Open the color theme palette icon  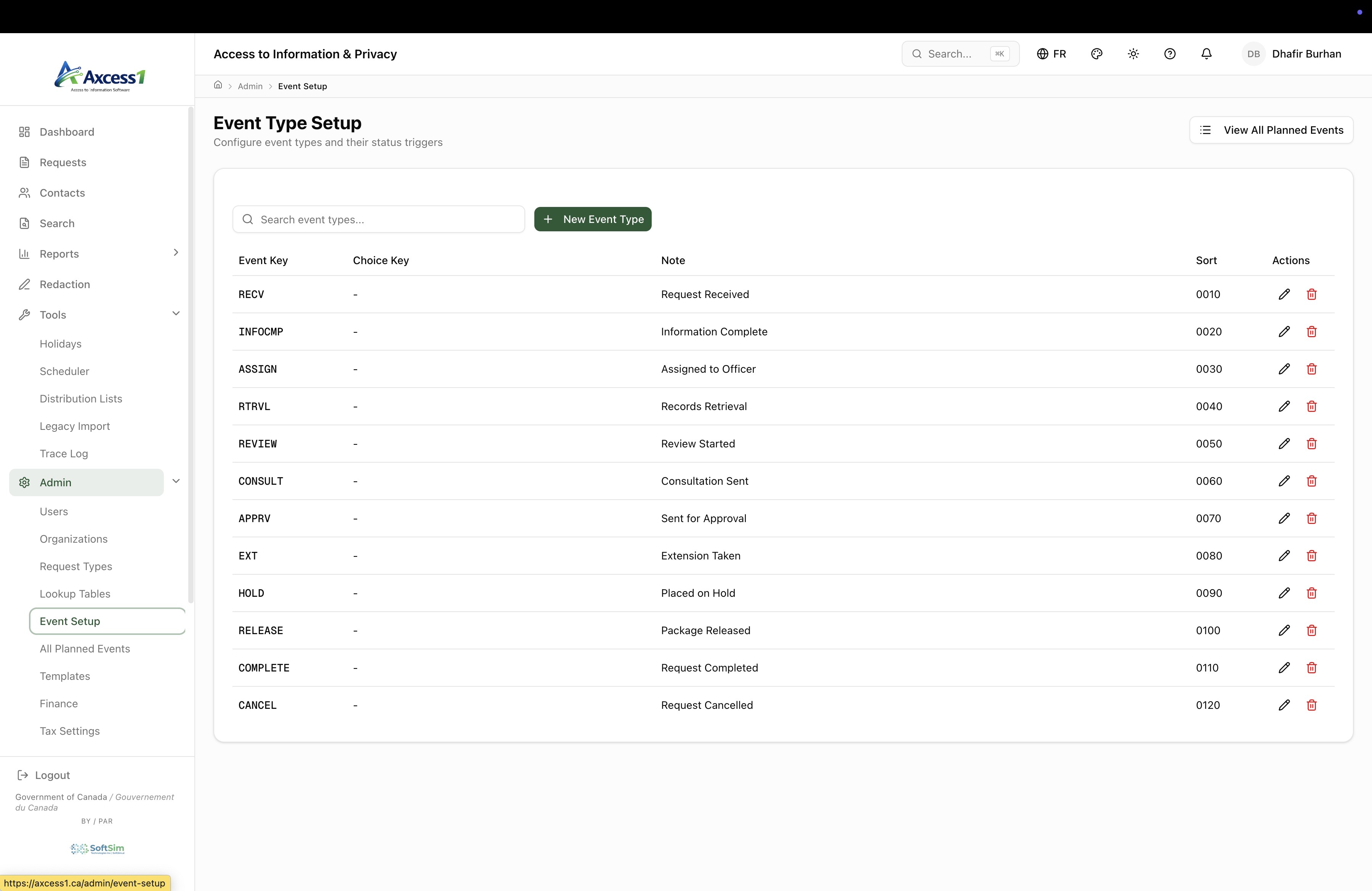pyautogui.click(x=1096, y=54)
